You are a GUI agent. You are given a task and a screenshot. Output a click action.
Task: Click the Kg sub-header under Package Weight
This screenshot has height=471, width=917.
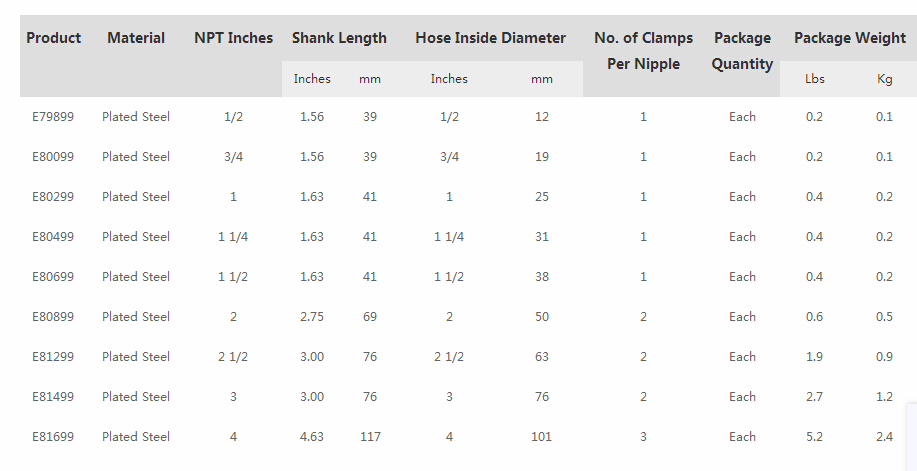[884, 79]
